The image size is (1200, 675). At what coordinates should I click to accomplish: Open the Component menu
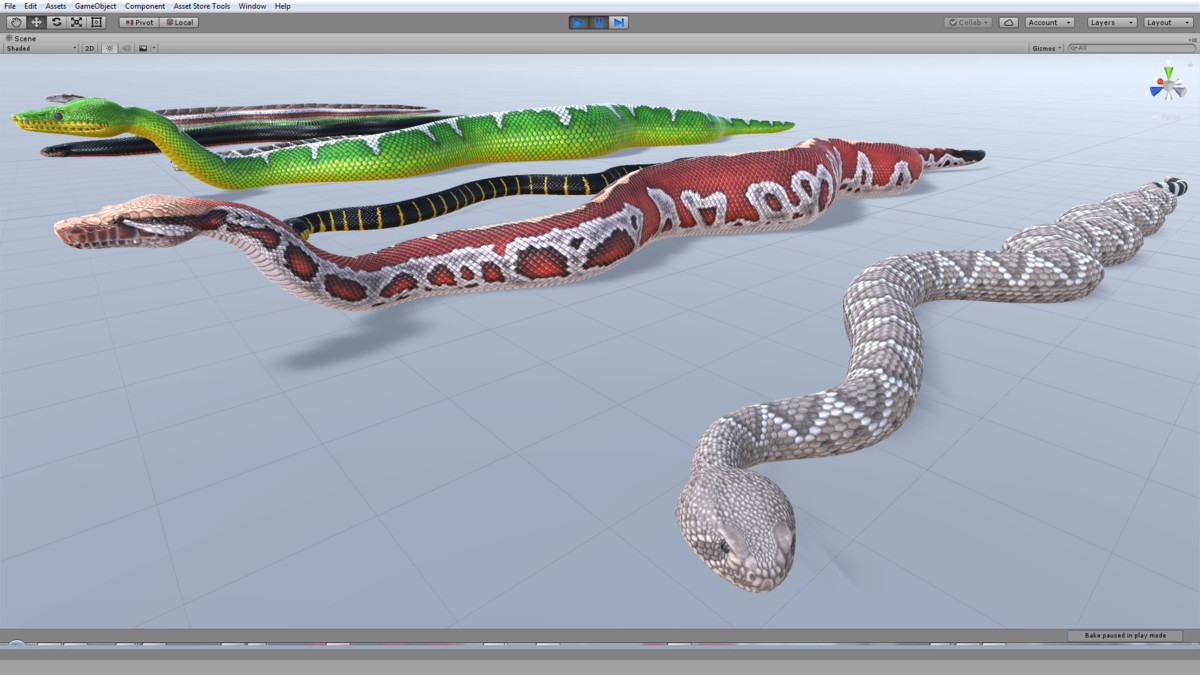145,5
